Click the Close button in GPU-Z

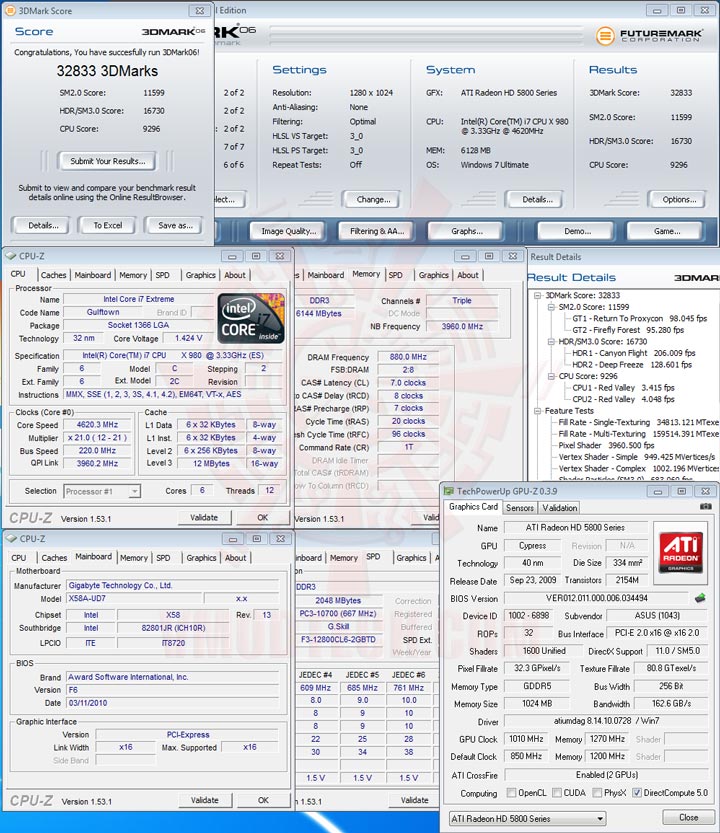[x=689, y=818]
